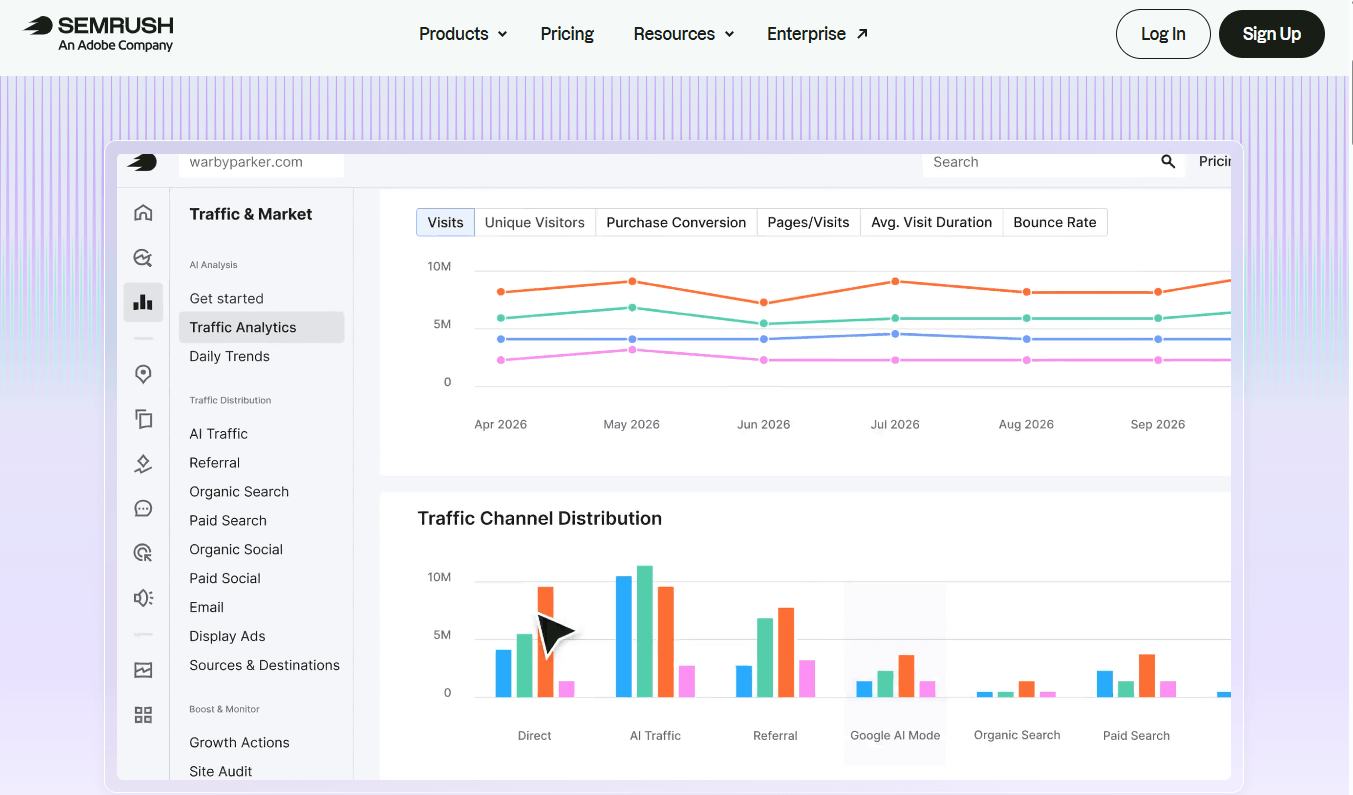Image resolution: width=1353 pixels, height=795 pixels.
Task: Switch to the Avg. Visit Duration tab
Action: tap(931, 222)
